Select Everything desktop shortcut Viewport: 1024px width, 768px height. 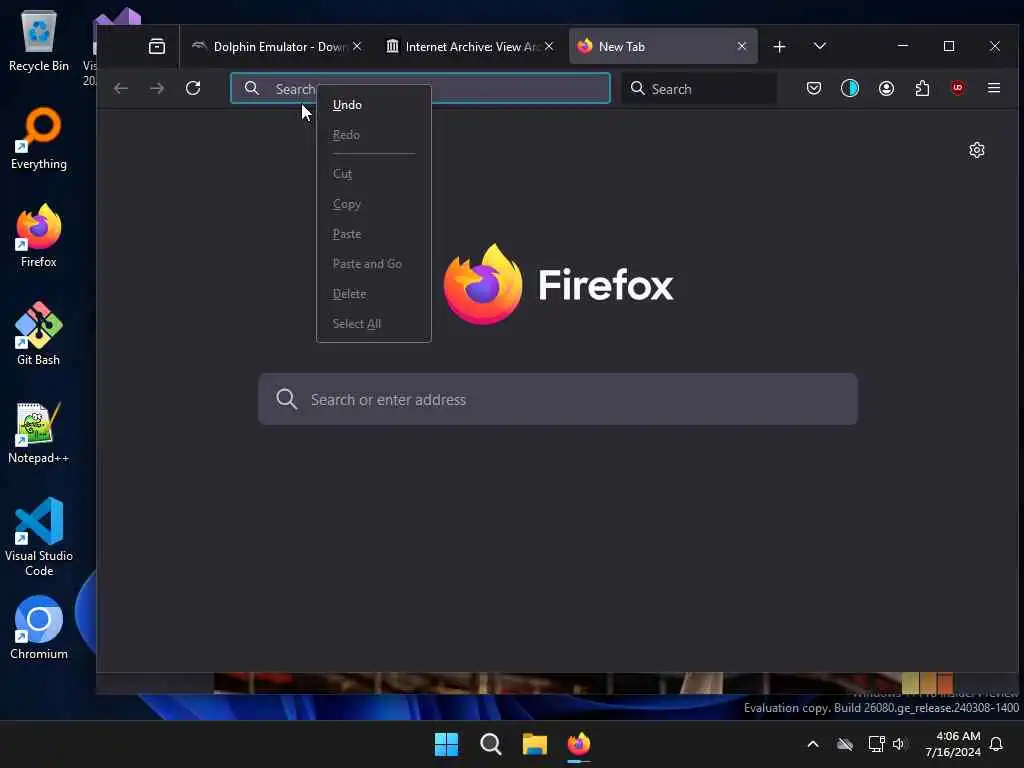pos(39,138)
